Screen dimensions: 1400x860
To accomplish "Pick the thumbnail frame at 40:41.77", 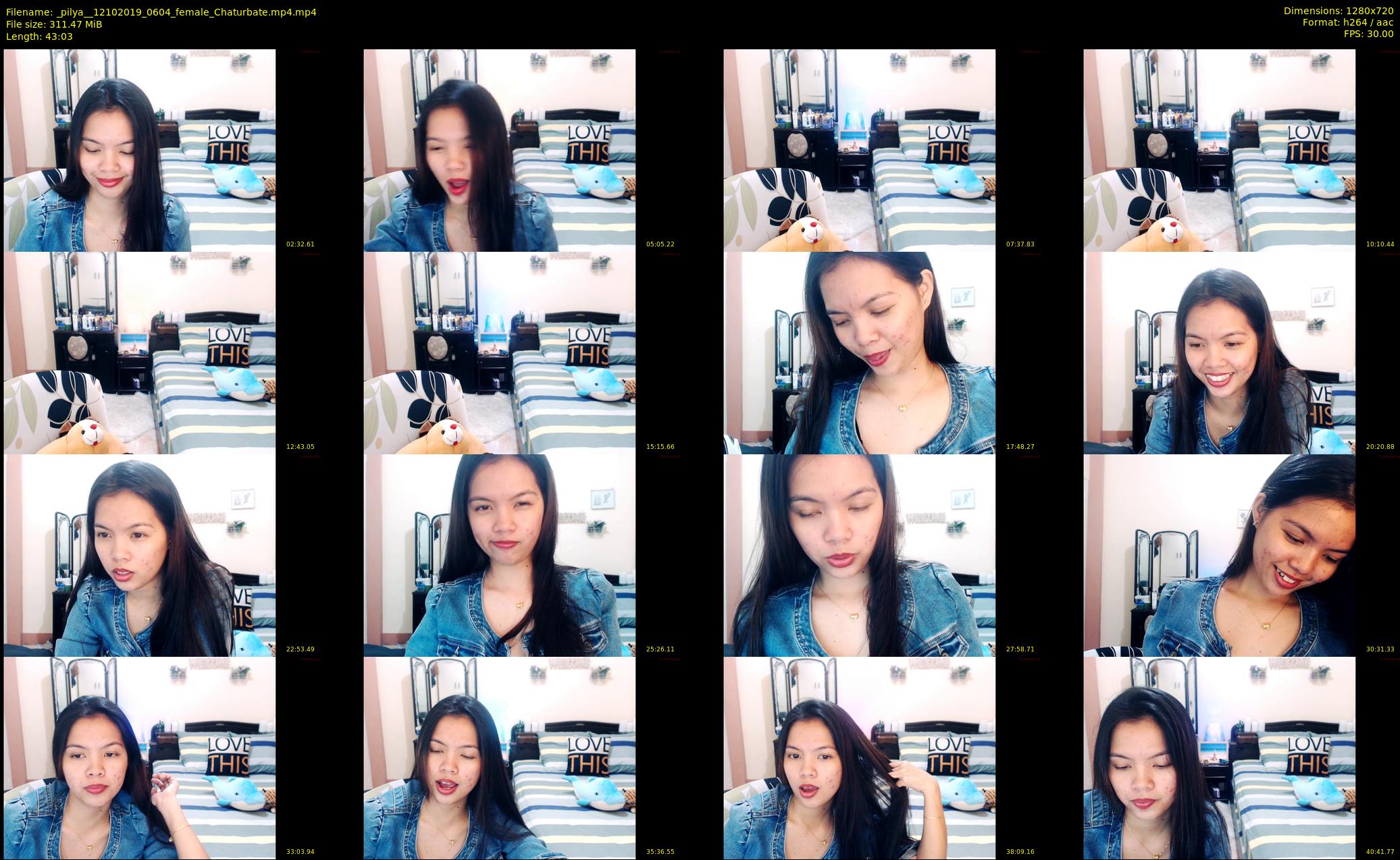I will [x=1220, y=758].
